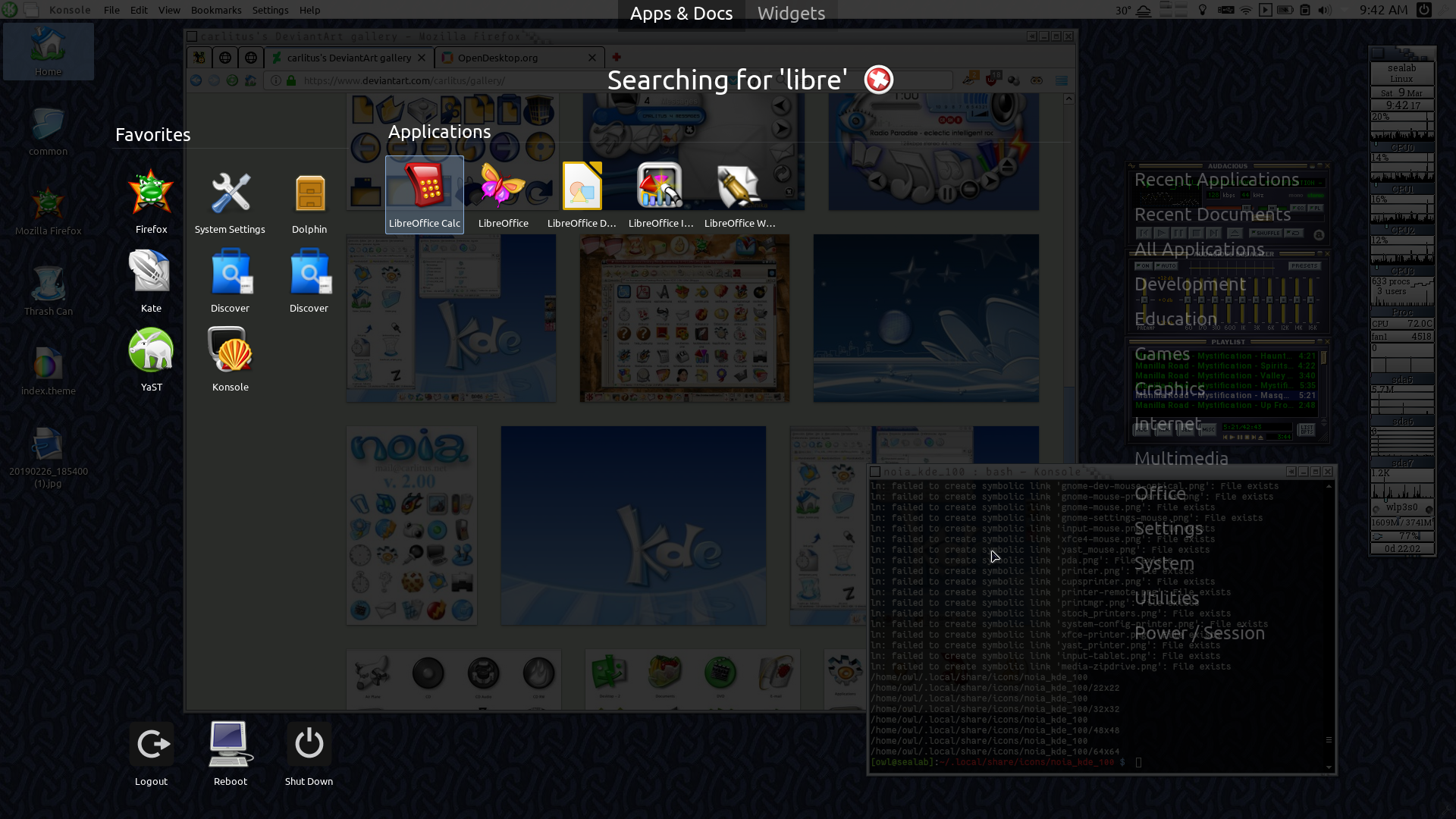
Task: Open the Bookmarks menu in top bar
Action: click(216, 10)
